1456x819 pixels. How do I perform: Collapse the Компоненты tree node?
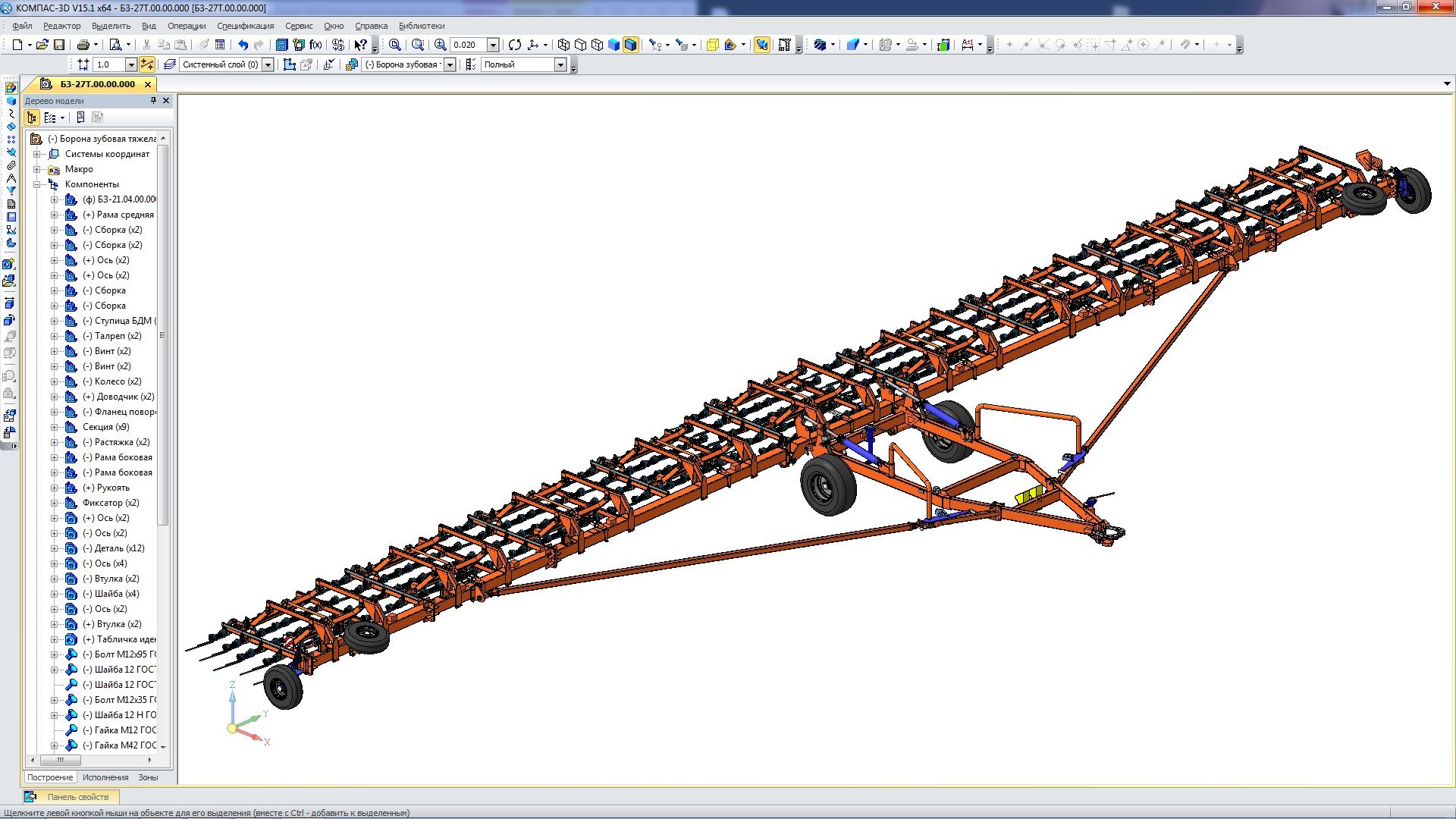(36, 184)
